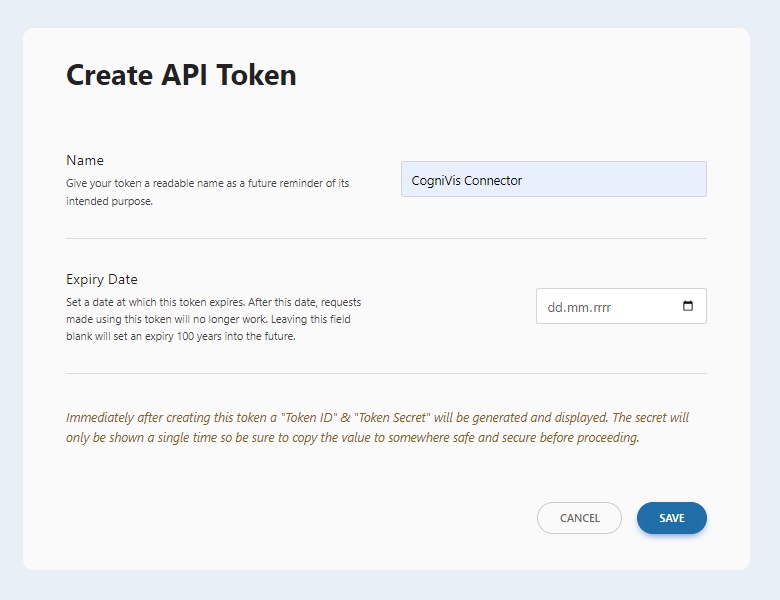780x600 pixels.
Task: Click the divider line below the Name section
Action: point(386,238)
